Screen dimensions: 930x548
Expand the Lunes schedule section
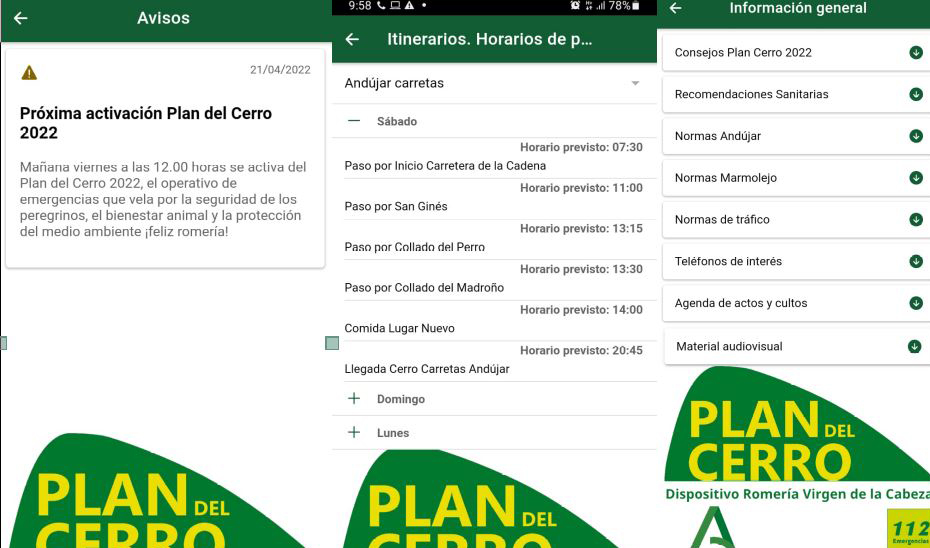pos(354,433)
